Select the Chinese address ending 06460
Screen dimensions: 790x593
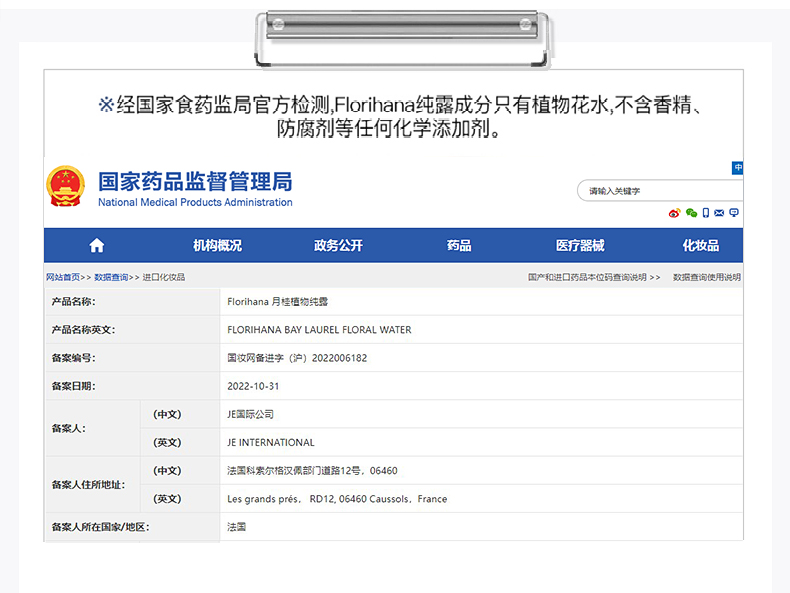coord(312,471)
